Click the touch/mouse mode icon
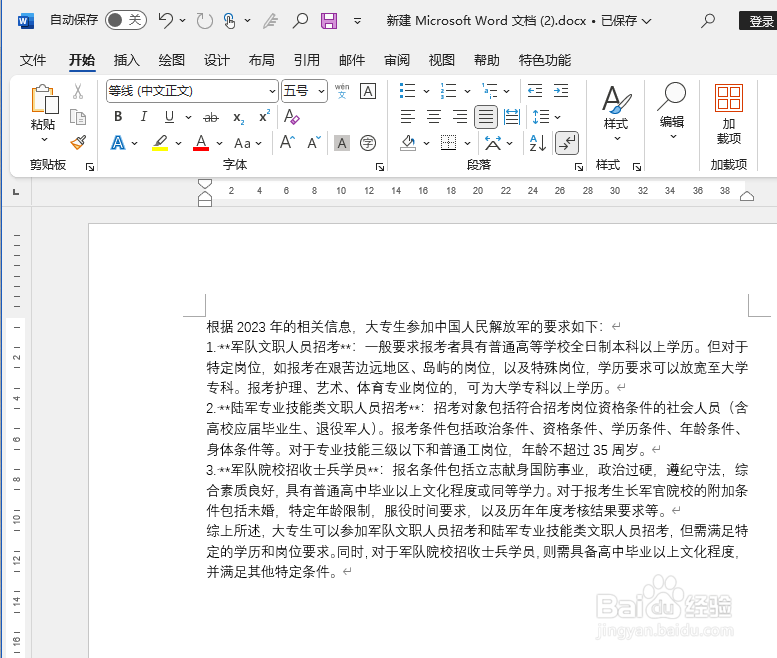This screenshot has width=777, height=658. coord(229,21)
